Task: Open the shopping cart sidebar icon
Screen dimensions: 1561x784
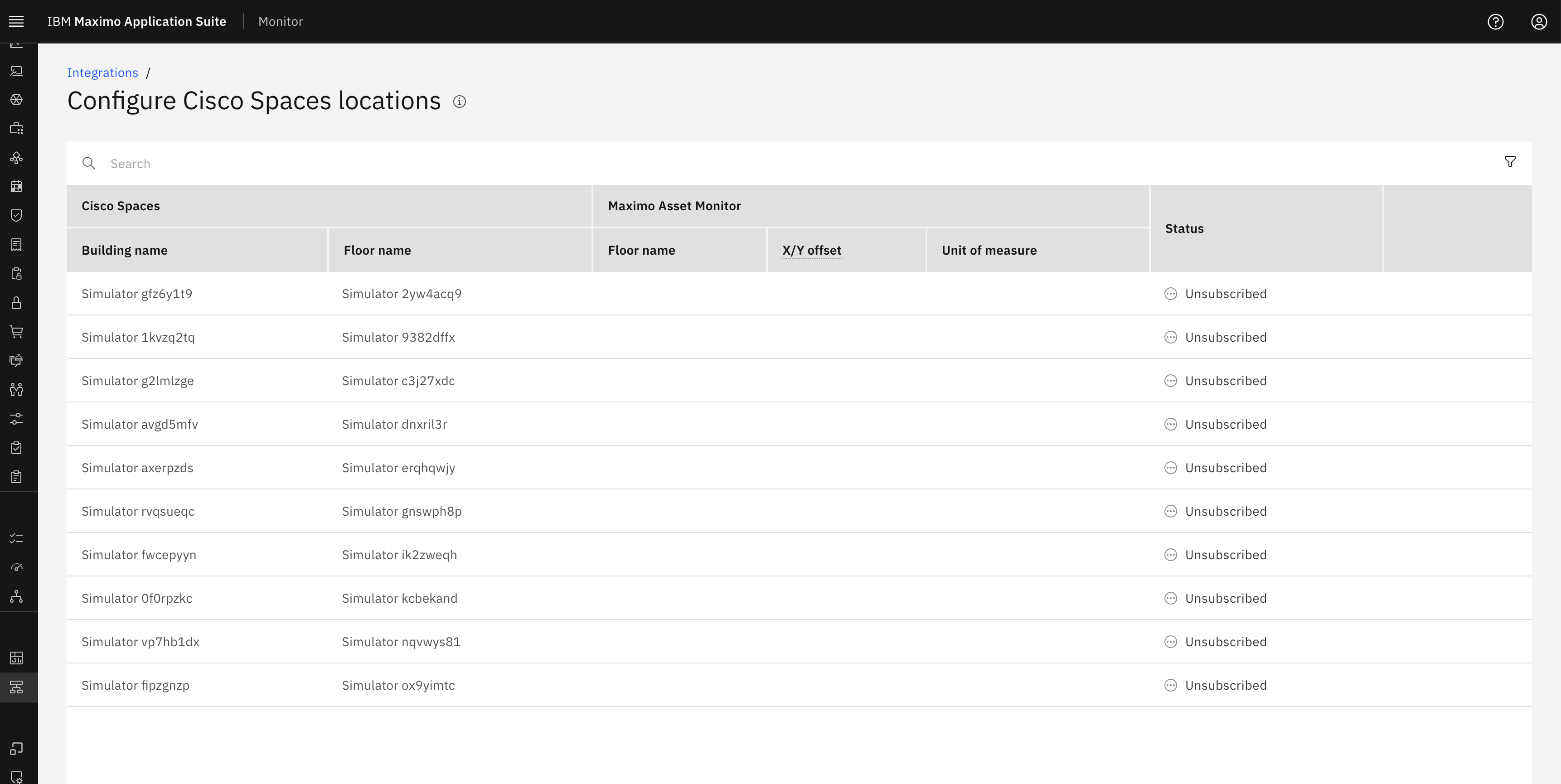Action: pos(16,331)
